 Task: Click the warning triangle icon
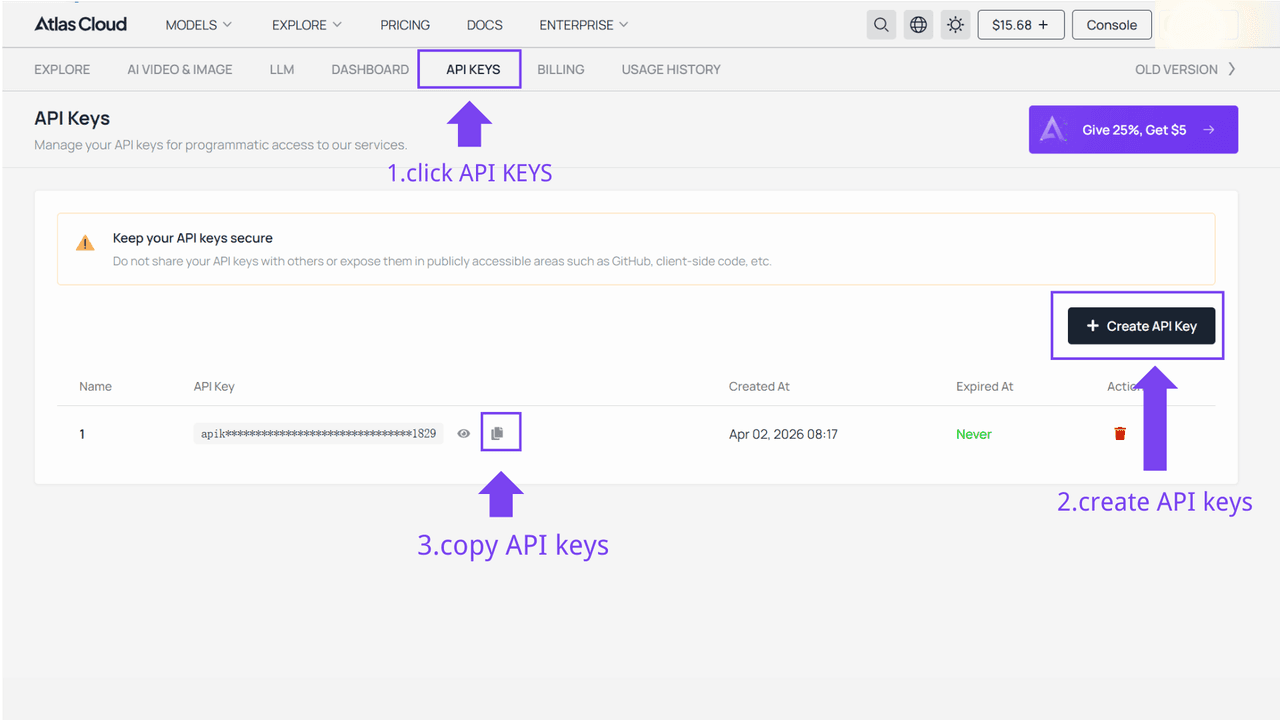pos(86,243)
